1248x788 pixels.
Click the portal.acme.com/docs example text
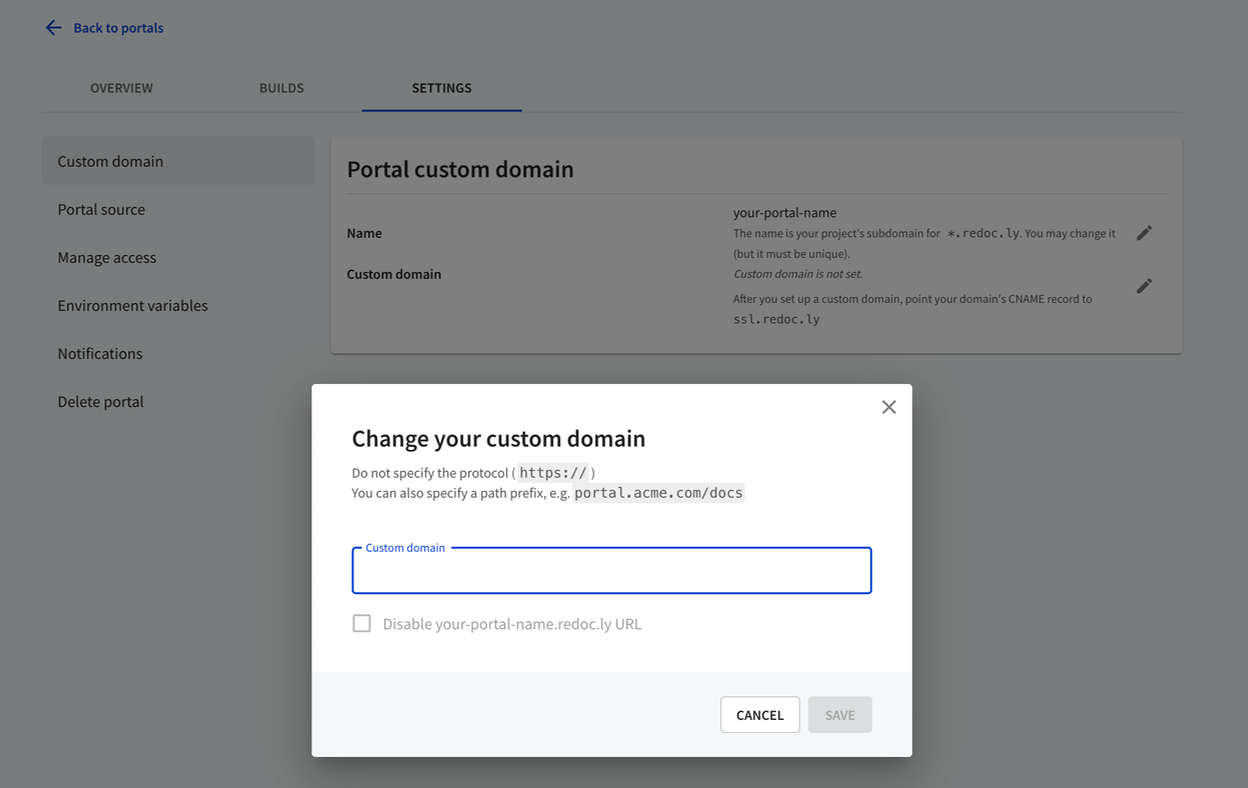(x=659, y=493)
